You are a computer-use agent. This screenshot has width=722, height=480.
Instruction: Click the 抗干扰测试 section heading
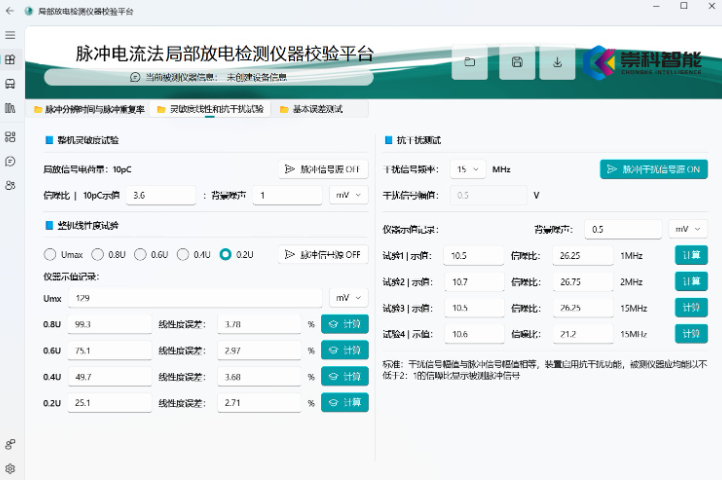(x=419, y=140)
